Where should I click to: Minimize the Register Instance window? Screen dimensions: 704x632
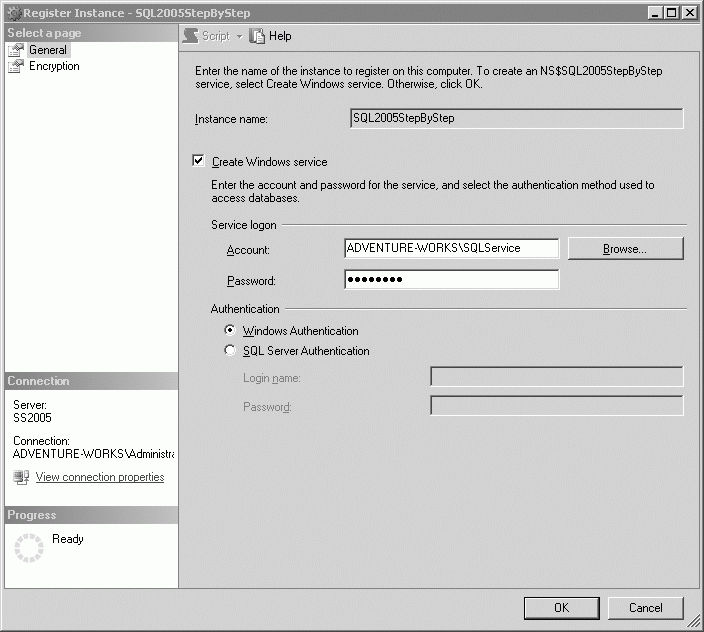tap(656, 13)
